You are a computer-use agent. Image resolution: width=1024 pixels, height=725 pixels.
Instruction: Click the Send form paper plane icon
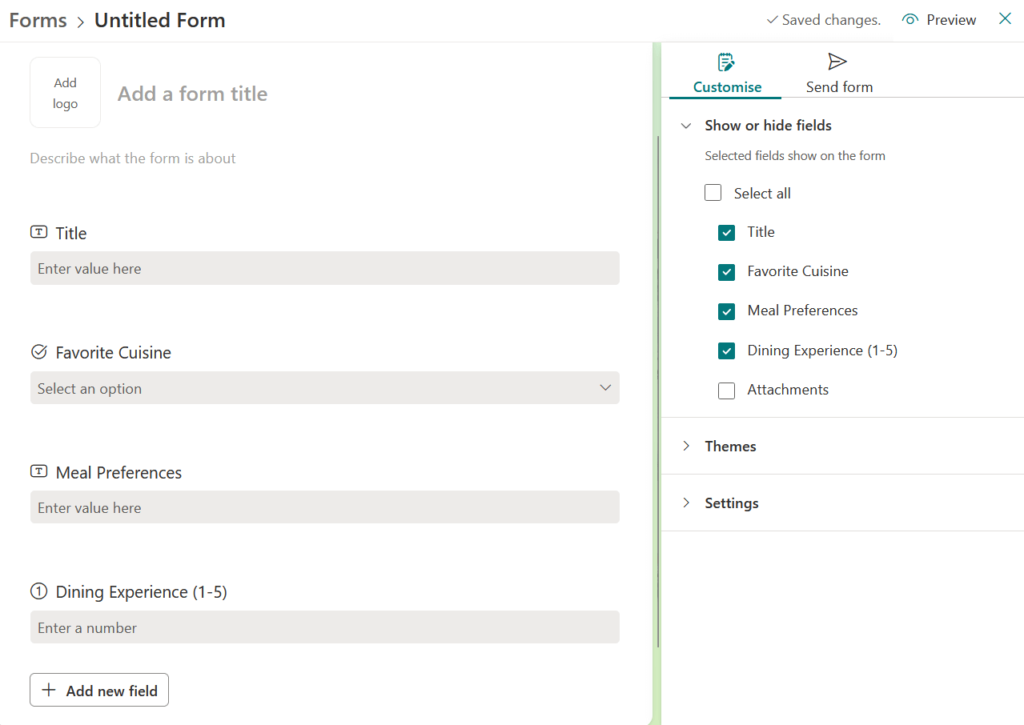[x=837, y=61]
